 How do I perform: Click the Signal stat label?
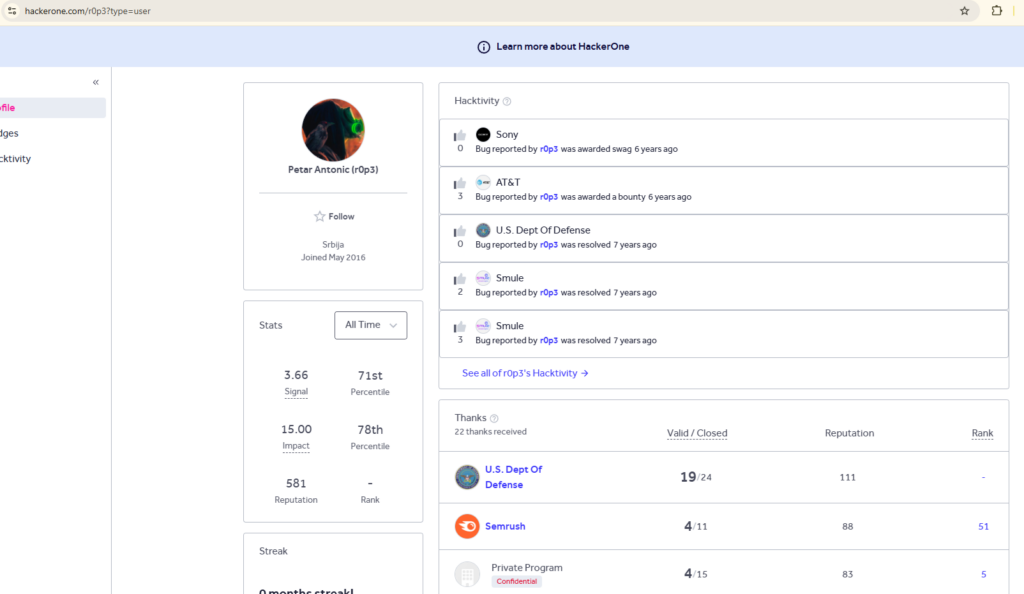(296, 392)
